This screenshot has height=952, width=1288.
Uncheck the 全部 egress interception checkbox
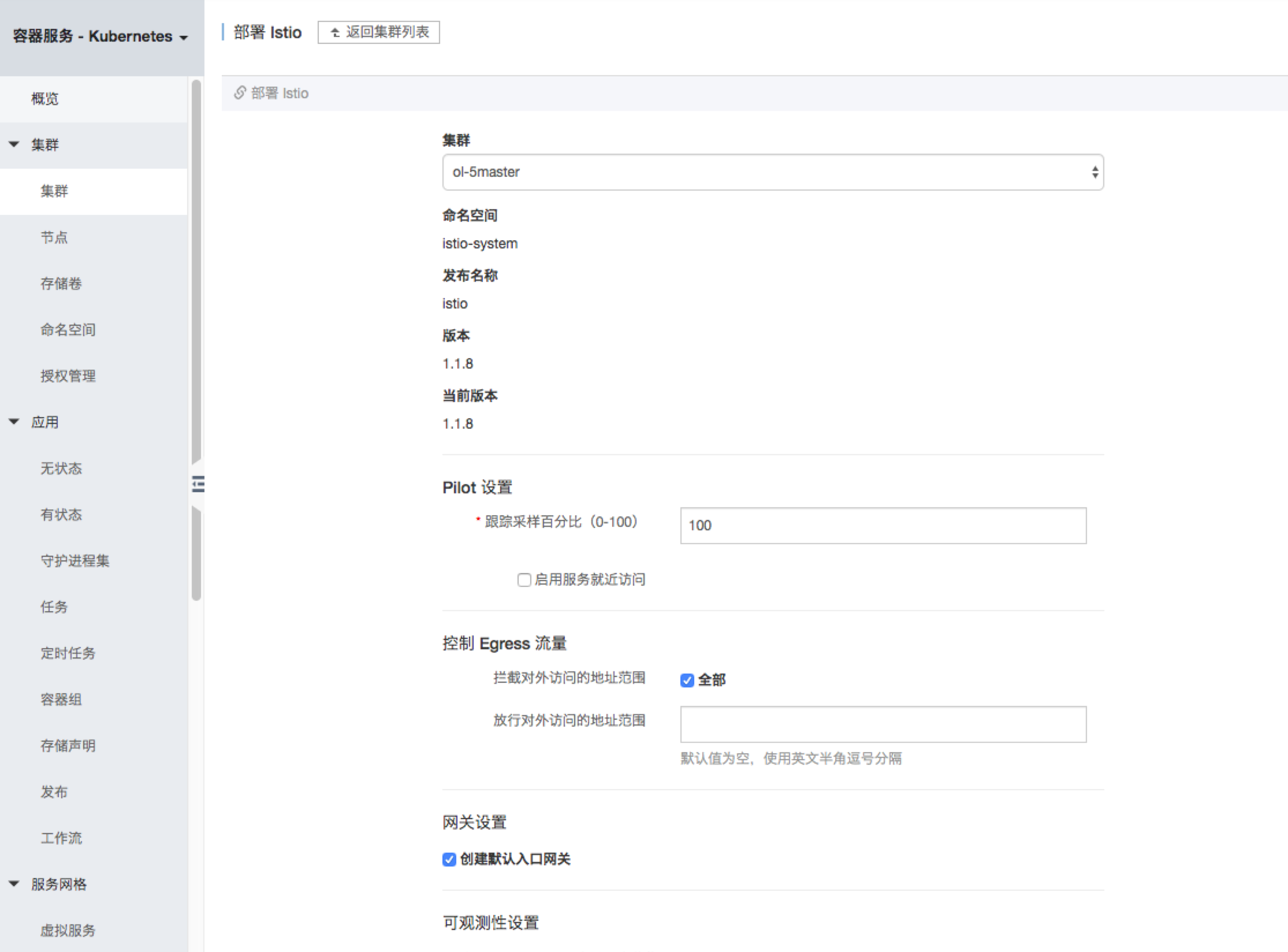click(687, 680)
